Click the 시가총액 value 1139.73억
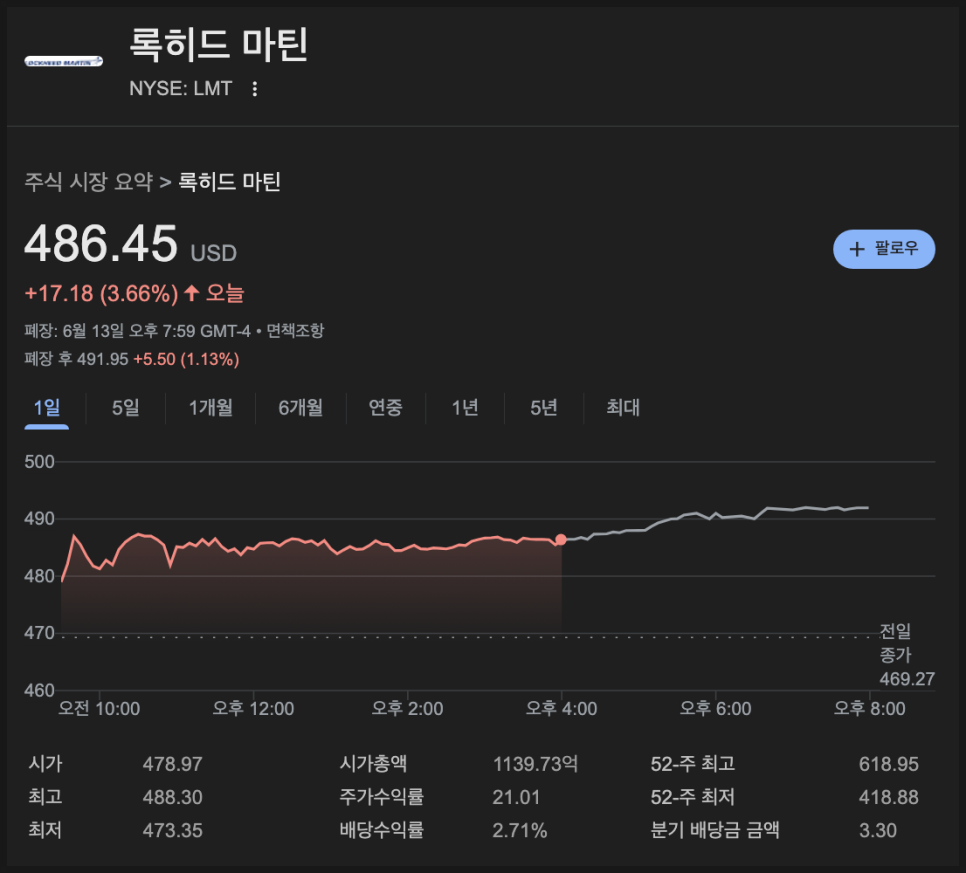Image resolution: width=966 pixels, height=873 pixels. (535, 765)
